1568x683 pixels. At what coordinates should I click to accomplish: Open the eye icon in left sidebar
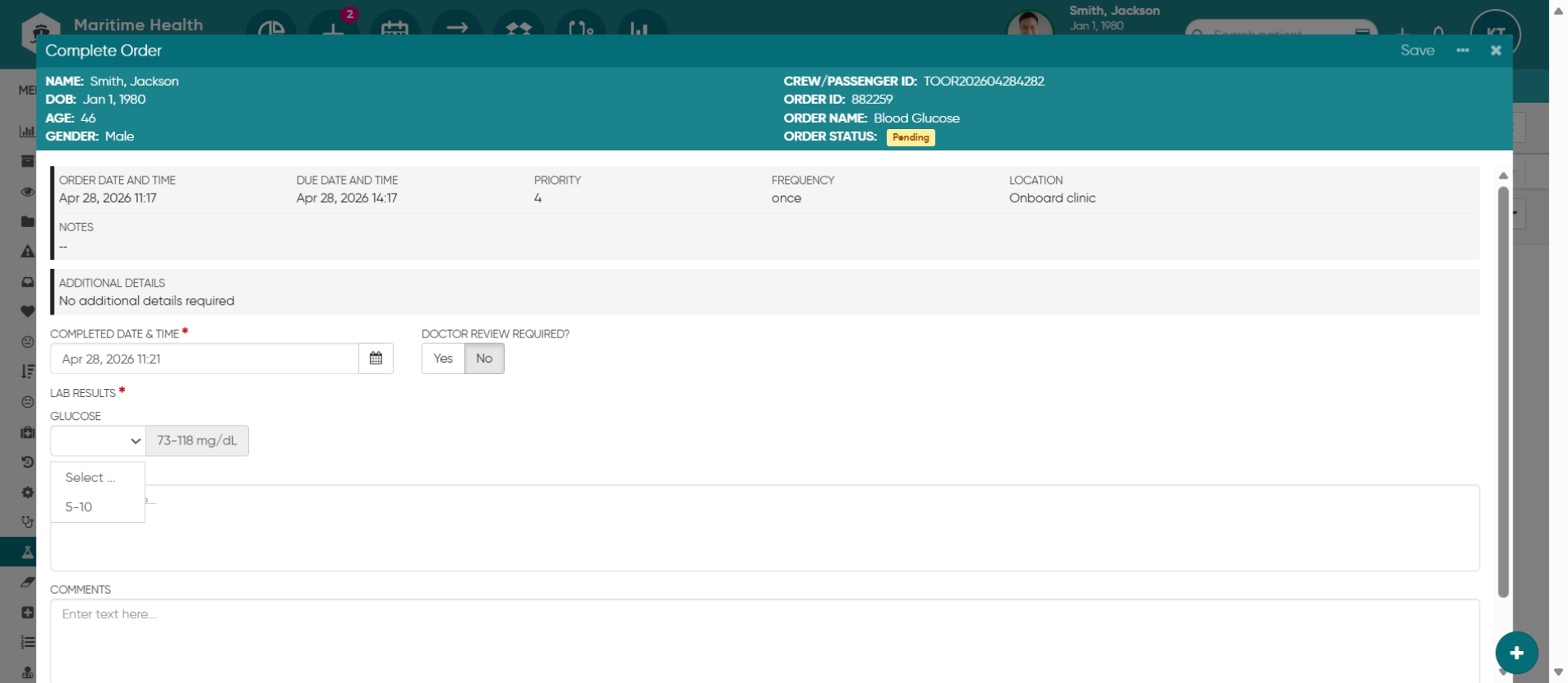28,192
